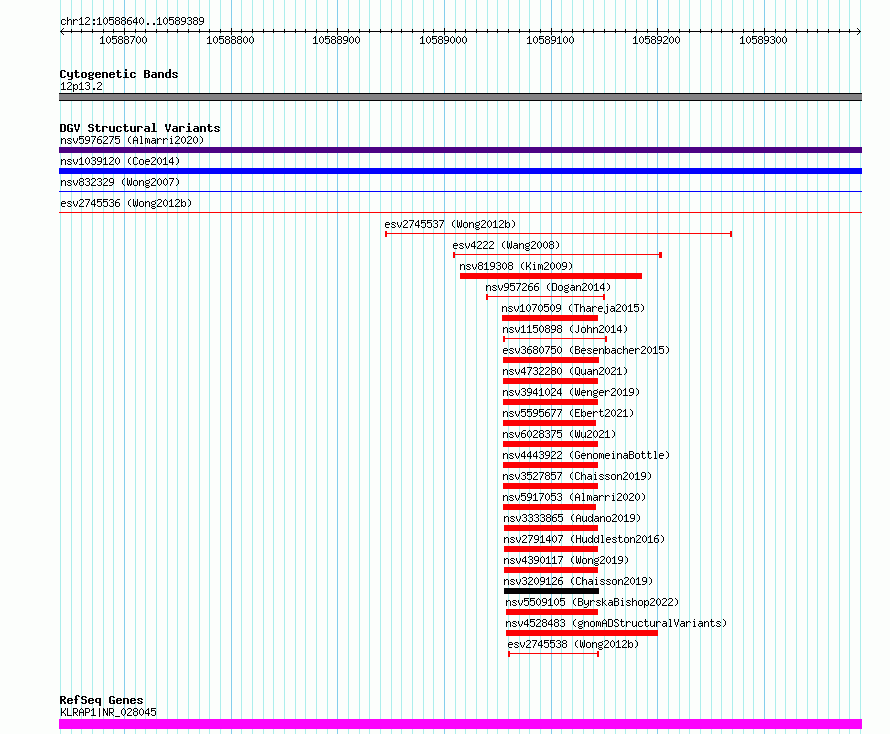Select the esv2745537 thin red interval line
Screen dimensions: 890x734
tap(559, 234)
